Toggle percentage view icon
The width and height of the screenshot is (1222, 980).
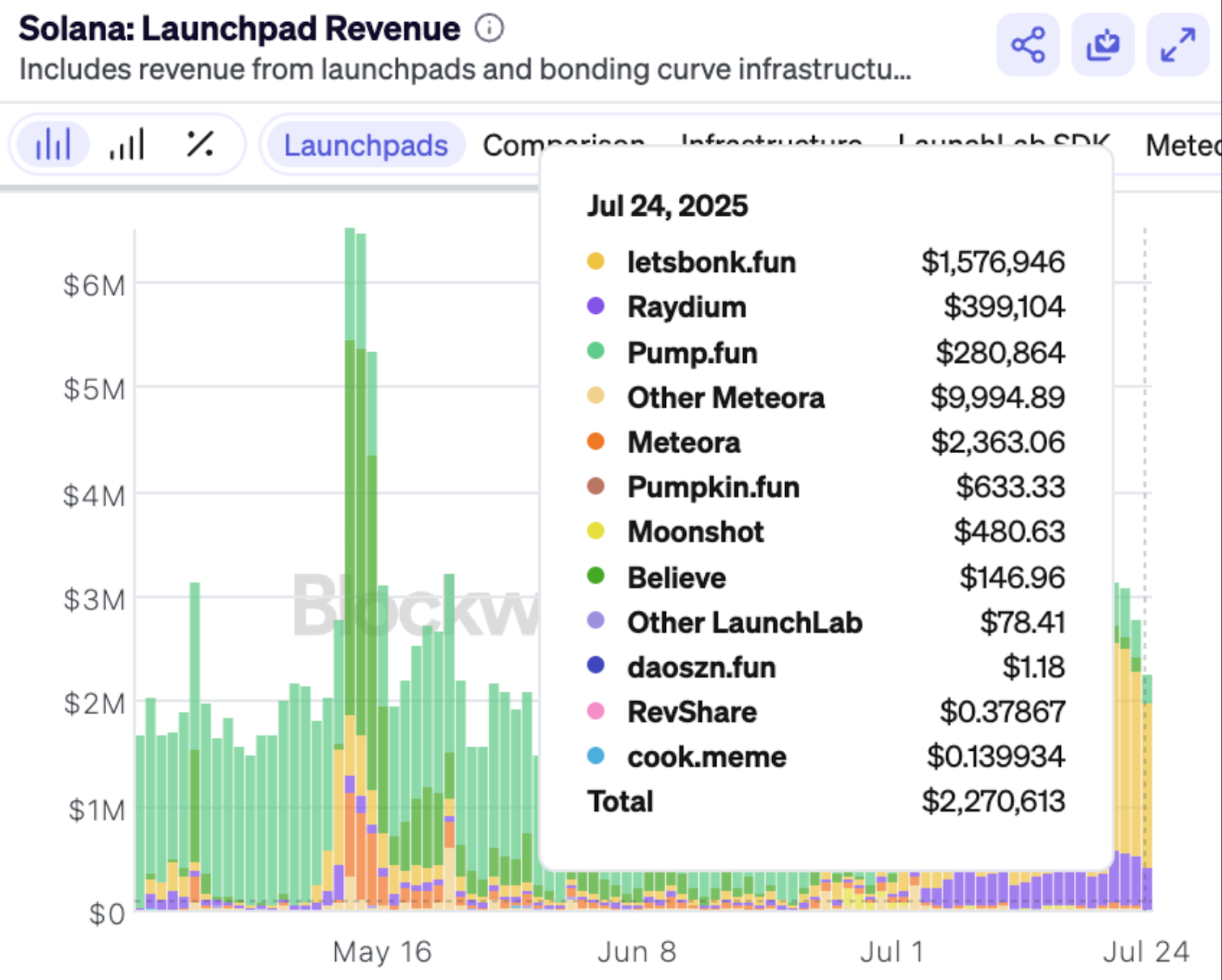coord(200,144)
